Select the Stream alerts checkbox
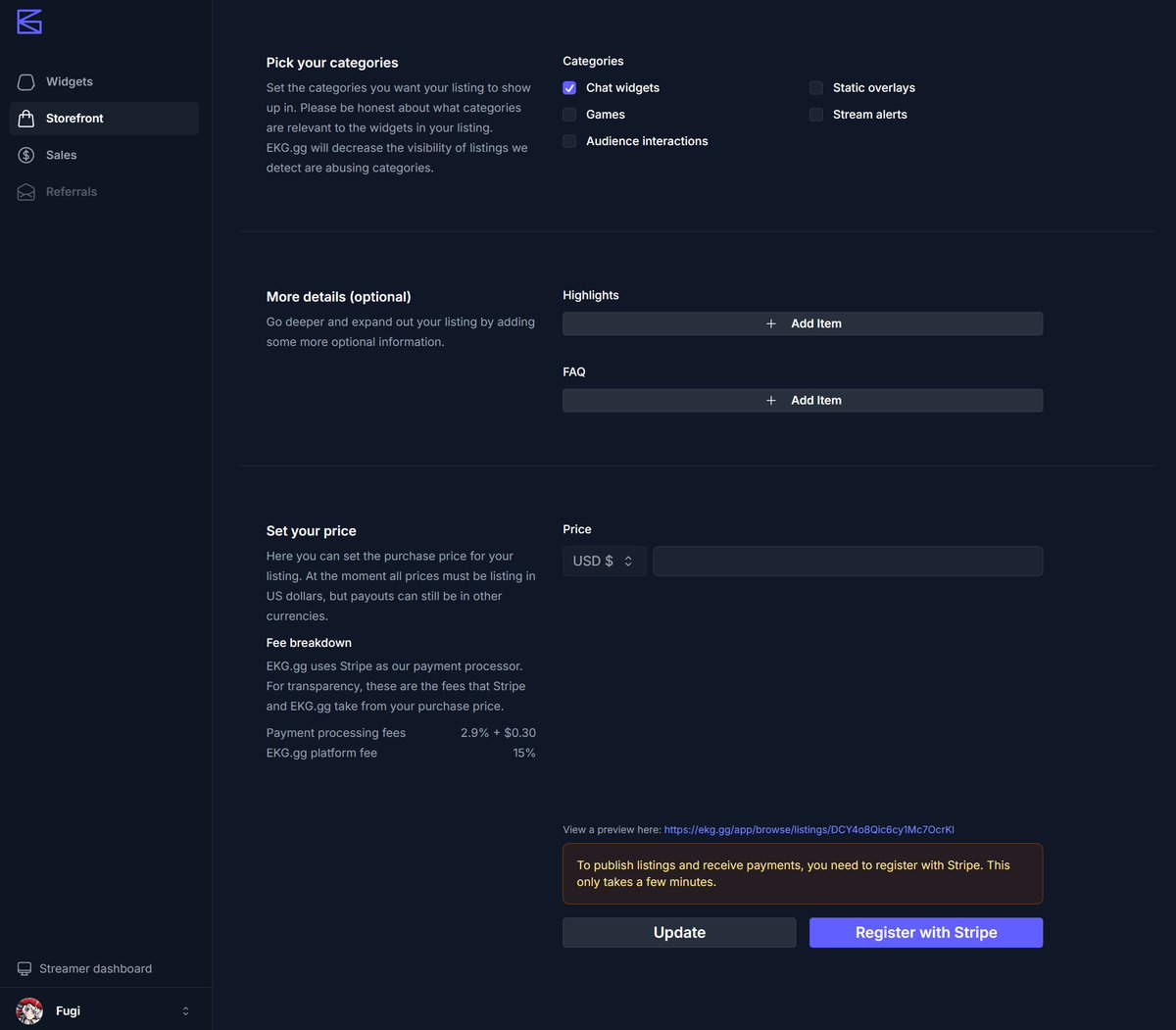The image size is (1176, 1030). [x=816, y=115]
